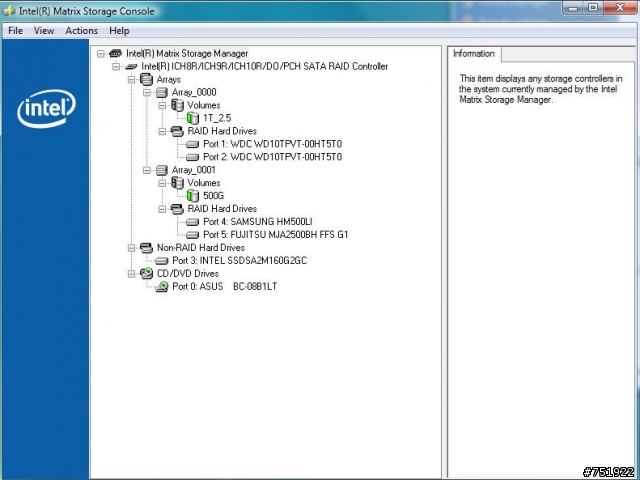Close the Matrix Storage Console window
The width and height of the screenshot is (640, 480).
(x=620, y=8)
